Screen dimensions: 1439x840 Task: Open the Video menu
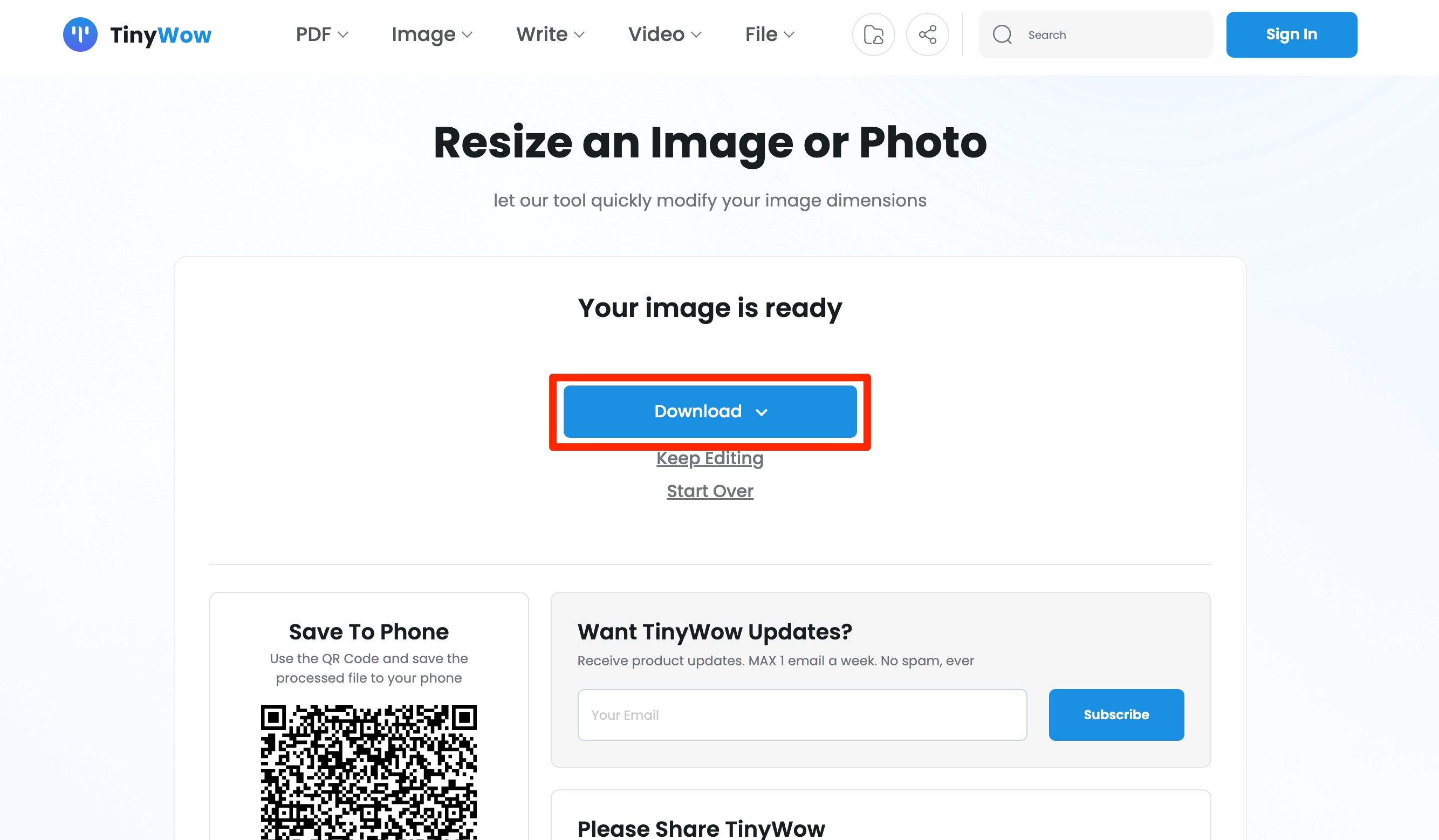click(x=664, y=35)
